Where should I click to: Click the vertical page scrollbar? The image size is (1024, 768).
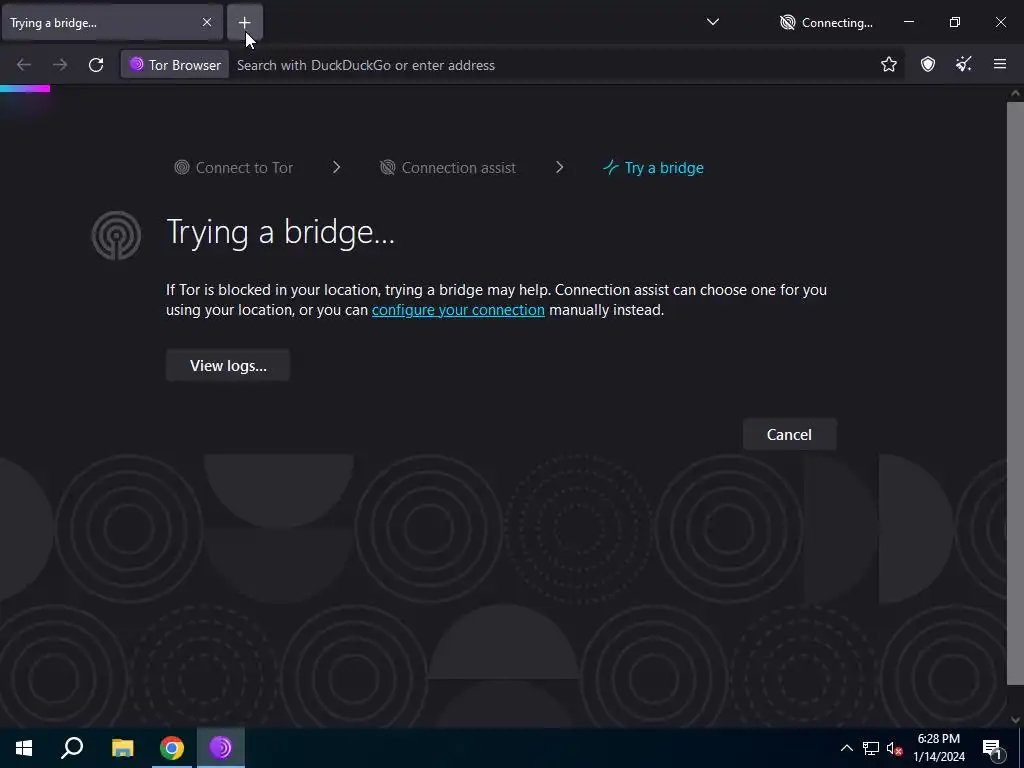(1015, 392)
